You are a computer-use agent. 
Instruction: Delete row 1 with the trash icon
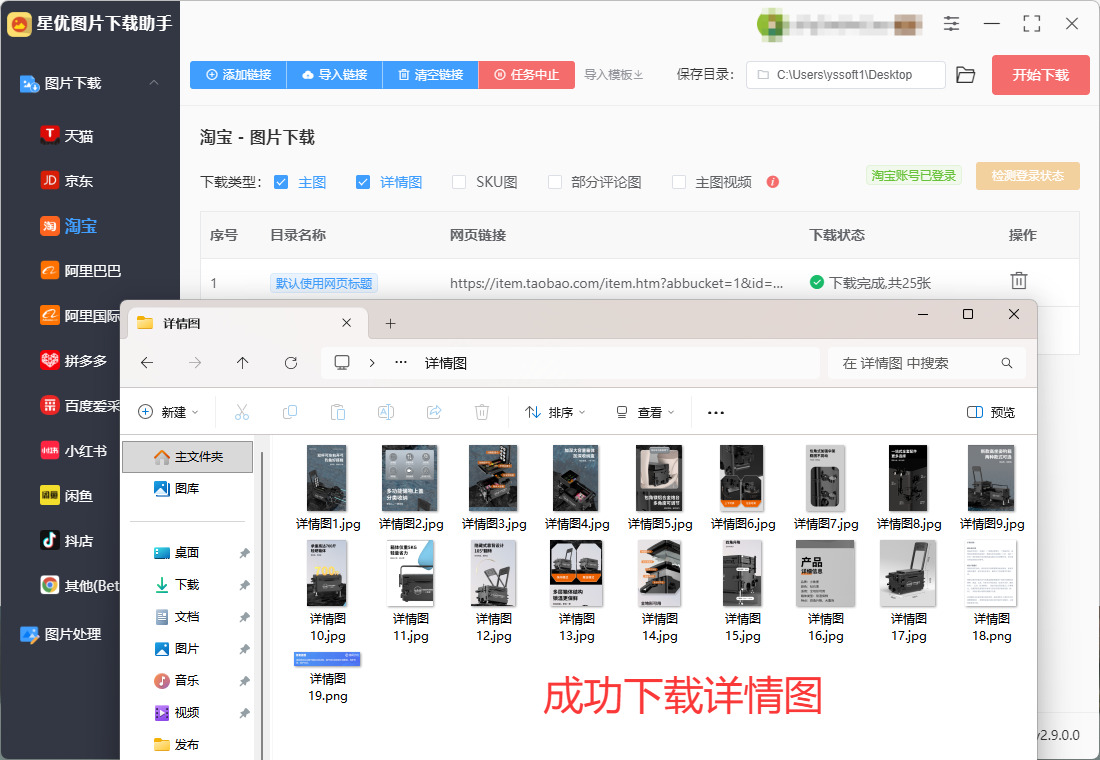1019,281
